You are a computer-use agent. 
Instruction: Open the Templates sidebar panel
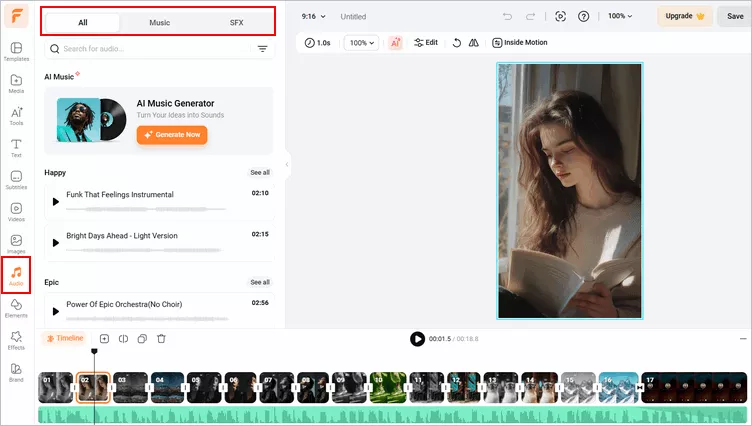coord(16,52)
